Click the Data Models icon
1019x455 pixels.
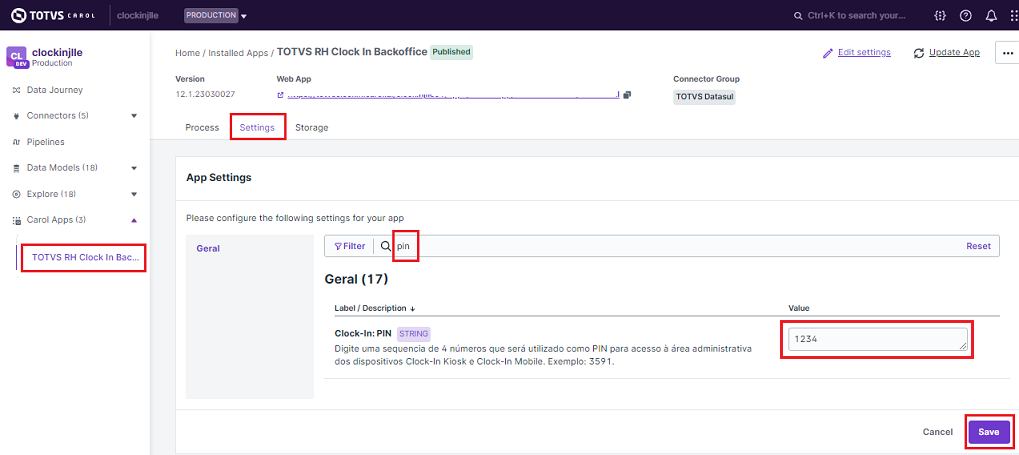[x=16, y=168]
